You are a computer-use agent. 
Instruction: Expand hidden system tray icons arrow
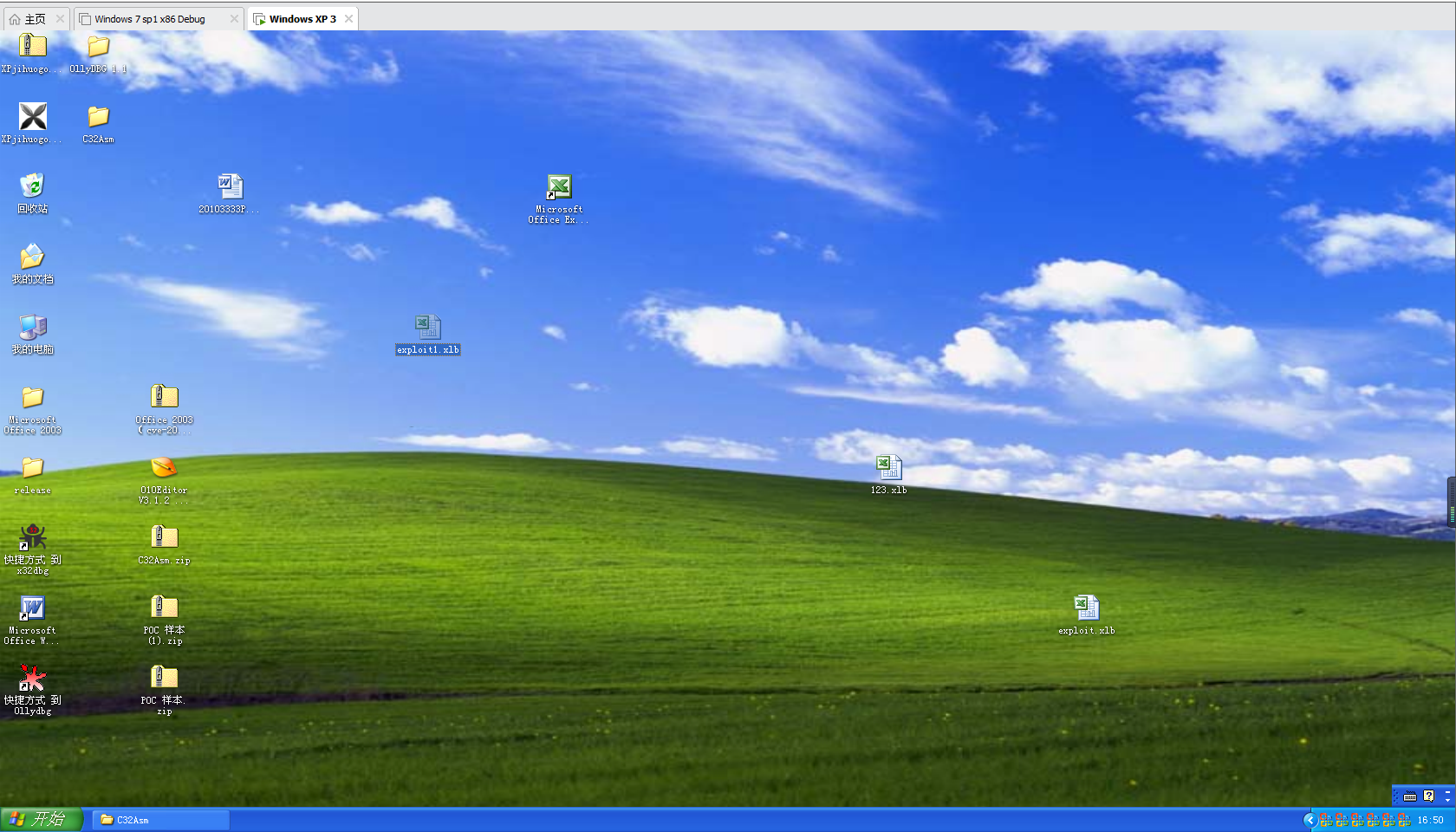tap(1310, 820)
